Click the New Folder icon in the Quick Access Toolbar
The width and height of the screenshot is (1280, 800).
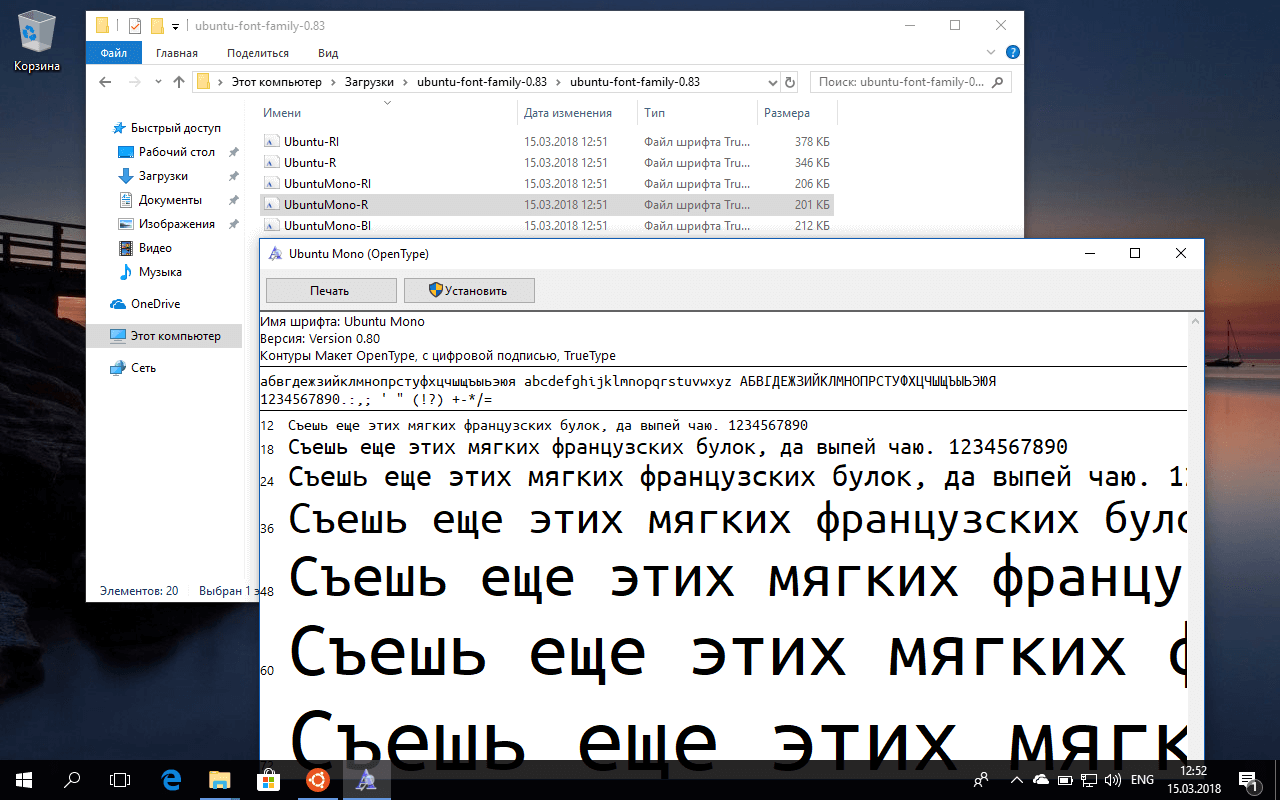point(157,25)
